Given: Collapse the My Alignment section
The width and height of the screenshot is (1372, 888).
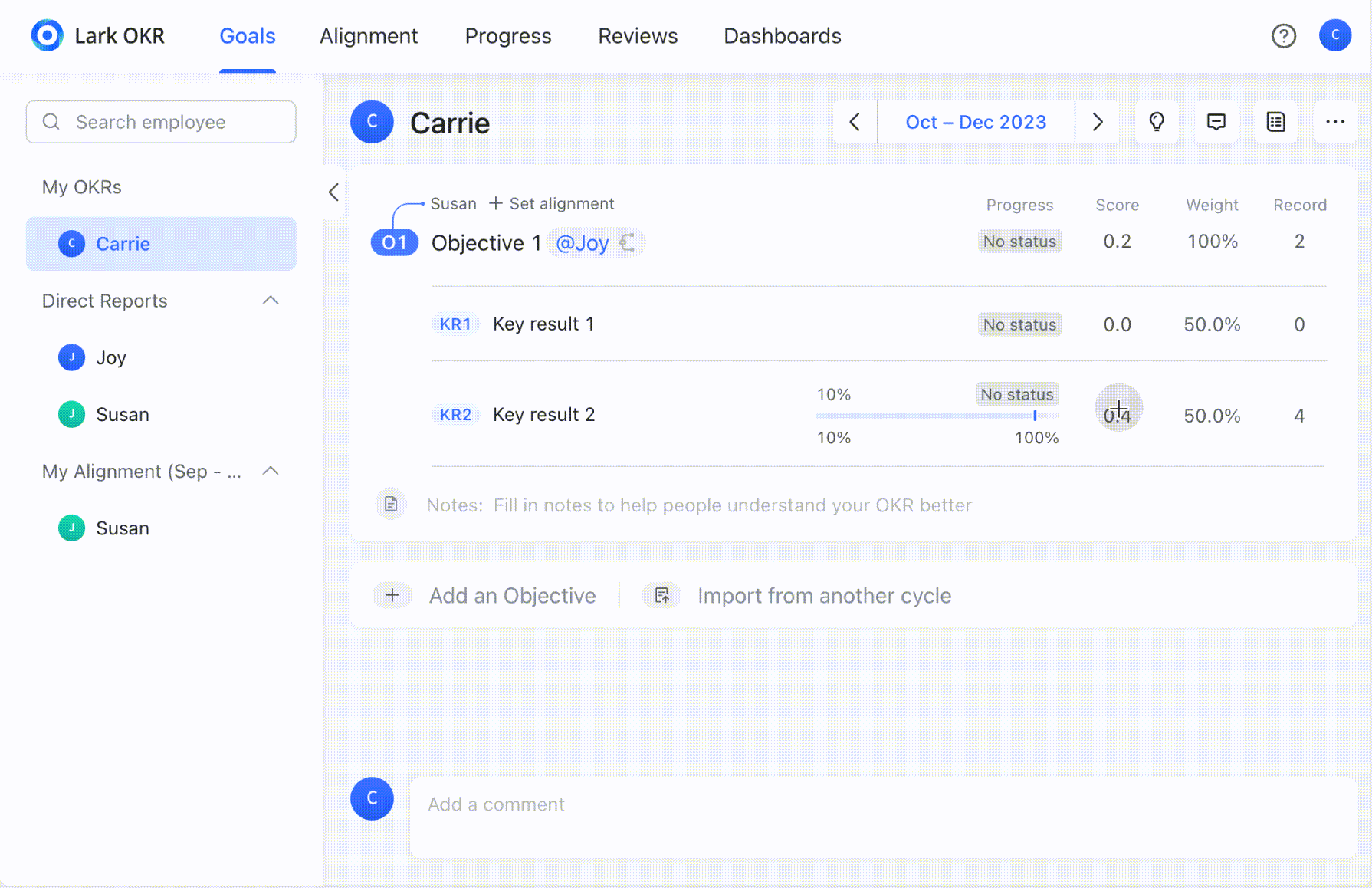Looking at the screenshot, I should 271,471.
